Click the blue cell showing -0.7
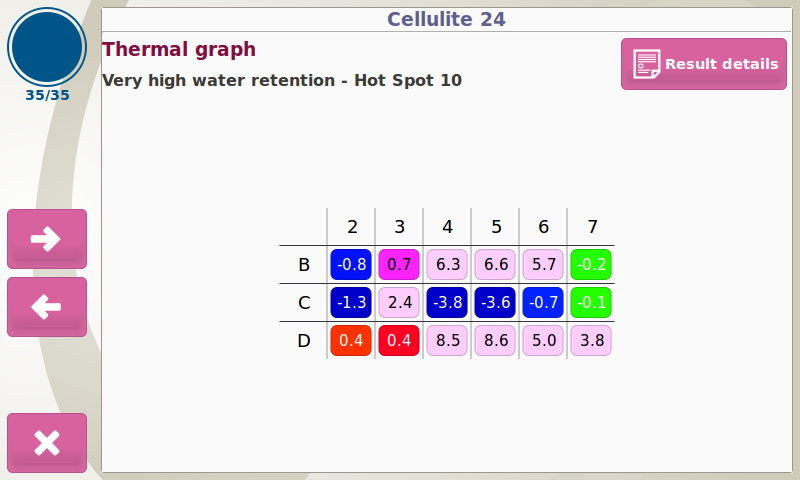Viewport: 800px width, 480px height. point(543,302)
